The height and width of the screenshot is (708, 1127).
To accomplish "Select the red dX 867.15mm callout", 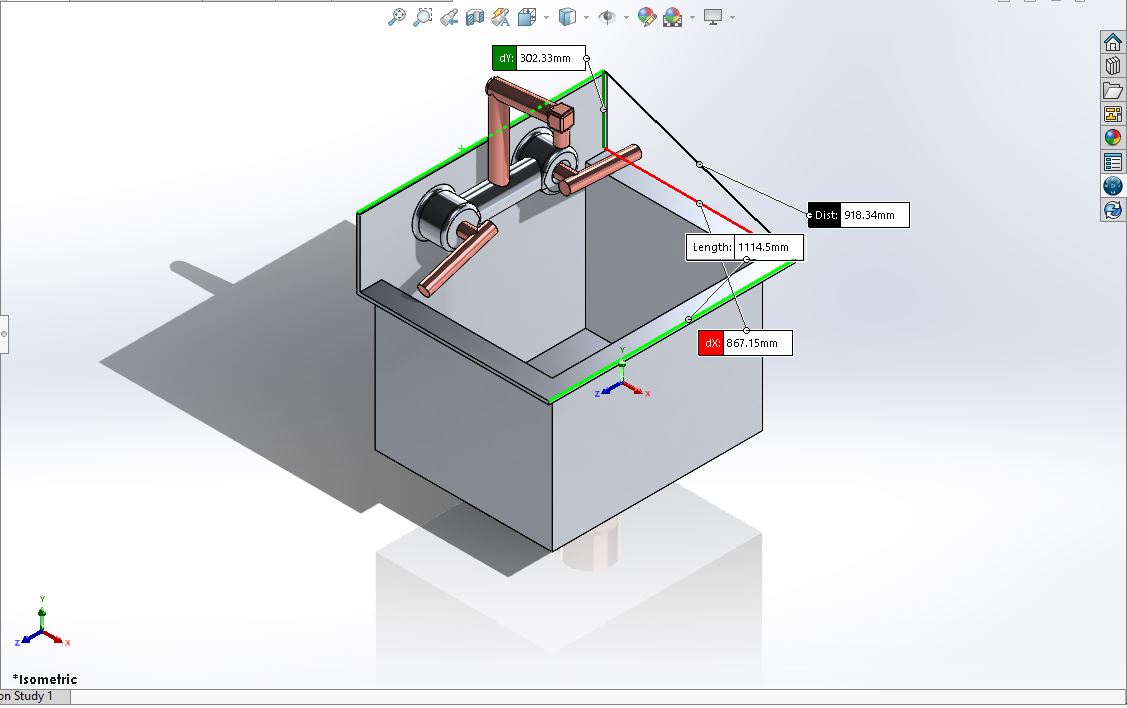I will (x=745, y=343).
